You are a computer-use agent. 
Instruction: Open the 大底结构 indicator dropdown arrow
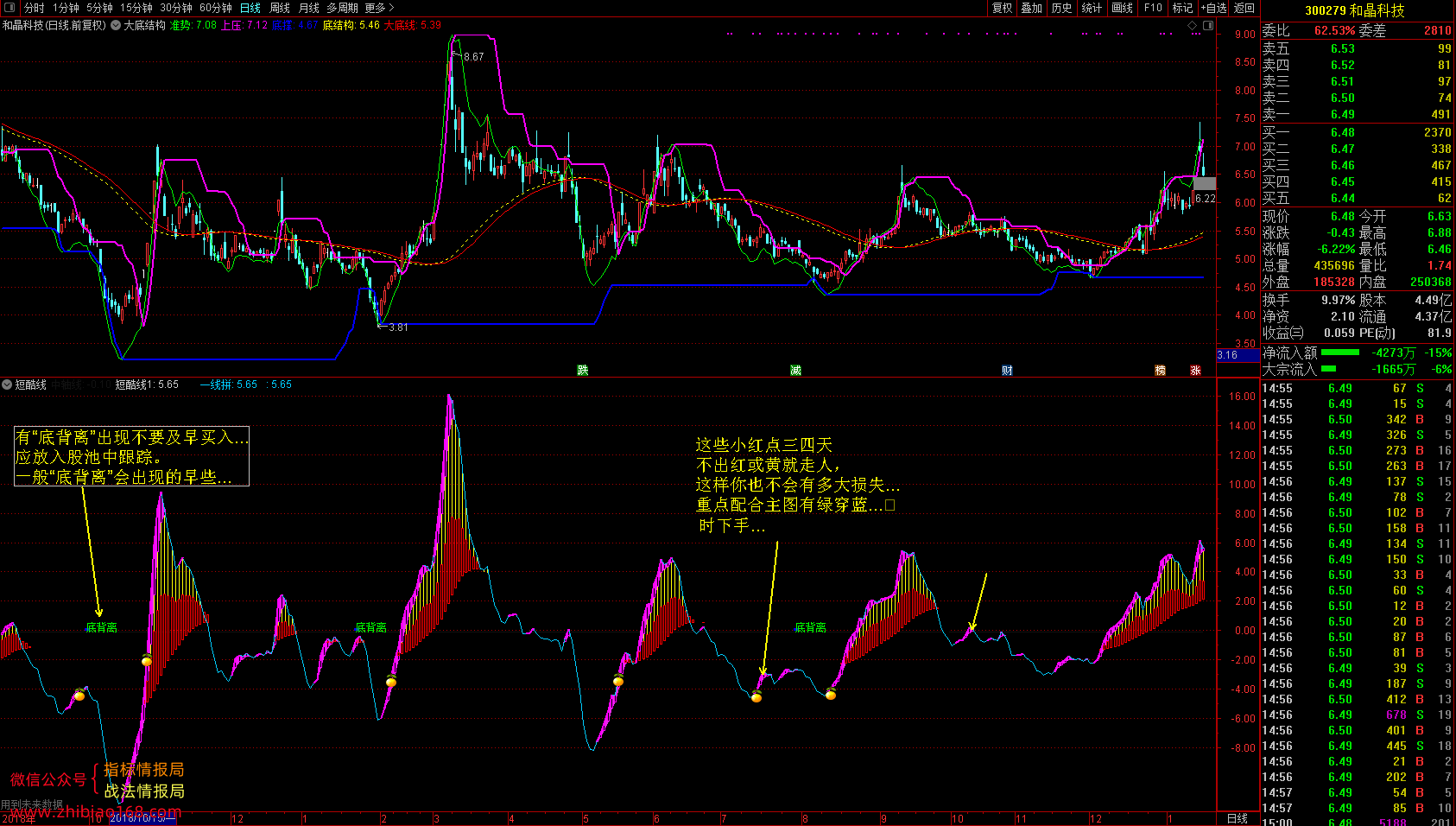pyautogui.click(x=116, y=25)
